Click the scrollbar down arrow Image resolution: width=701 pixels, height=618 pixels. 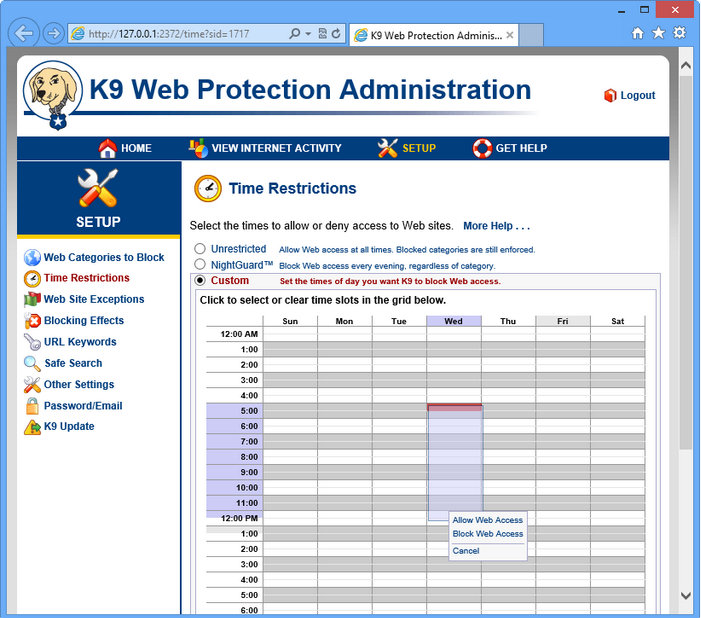[685, 595]
